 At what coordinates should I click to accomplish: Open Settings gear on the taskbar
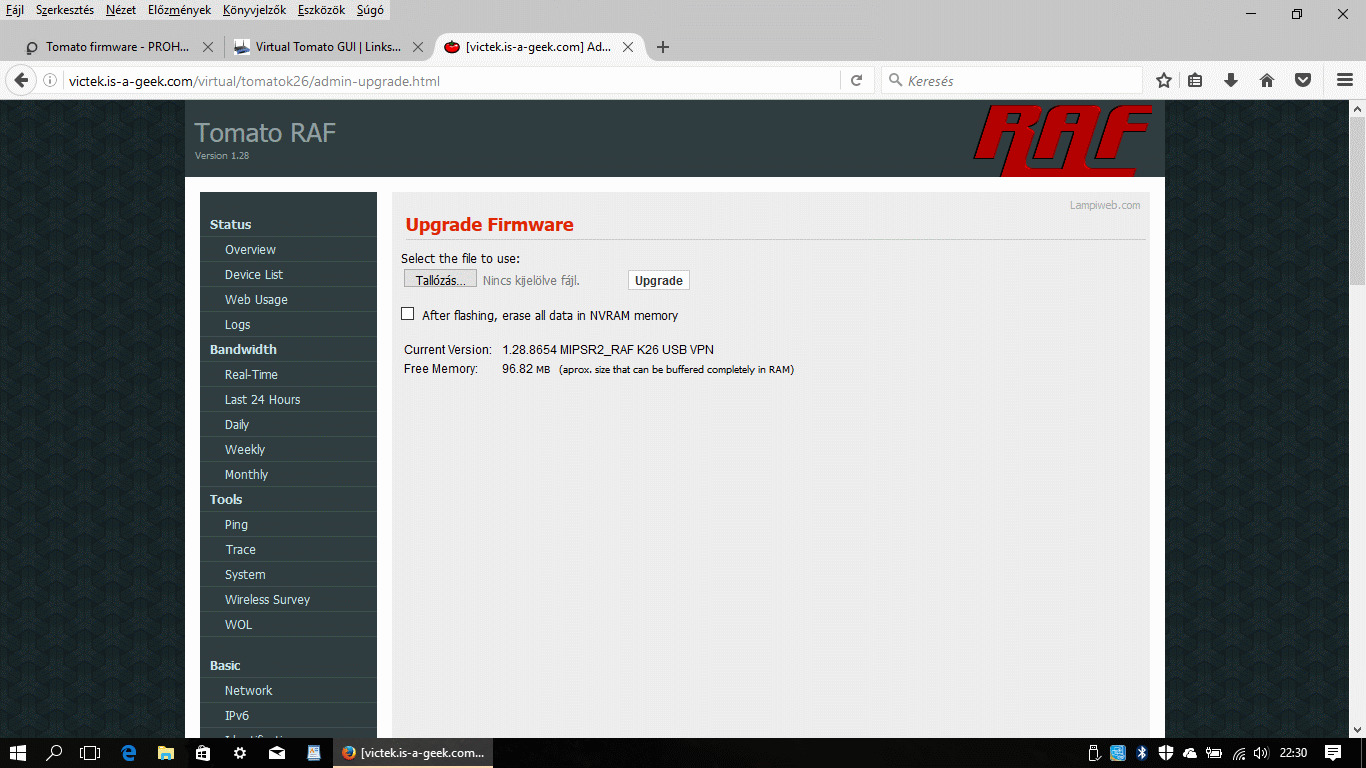pos(240,753)
